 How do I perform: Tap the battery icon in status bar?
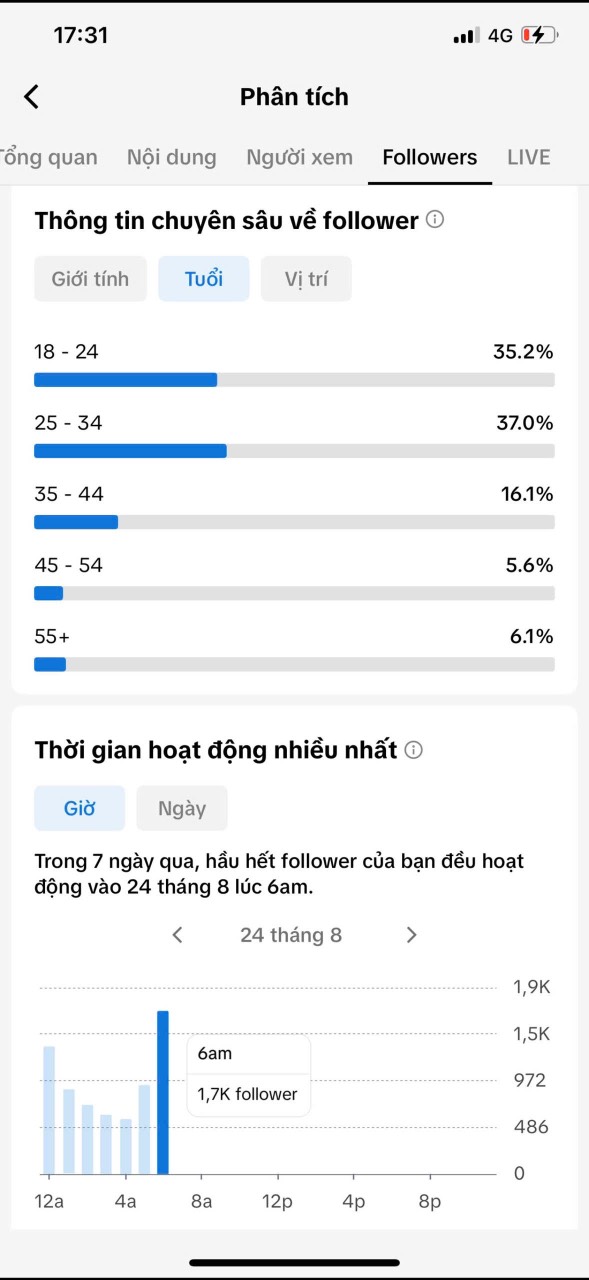pos(540,35)
